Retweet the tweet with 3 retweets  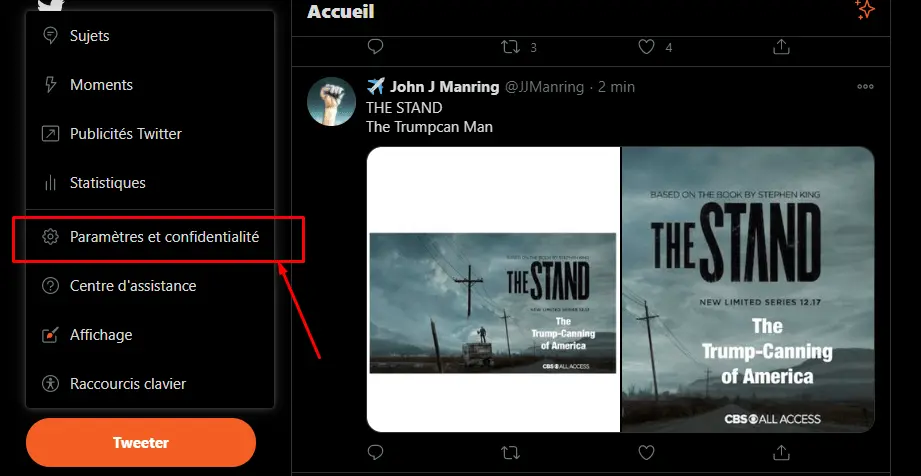point(510,47)
